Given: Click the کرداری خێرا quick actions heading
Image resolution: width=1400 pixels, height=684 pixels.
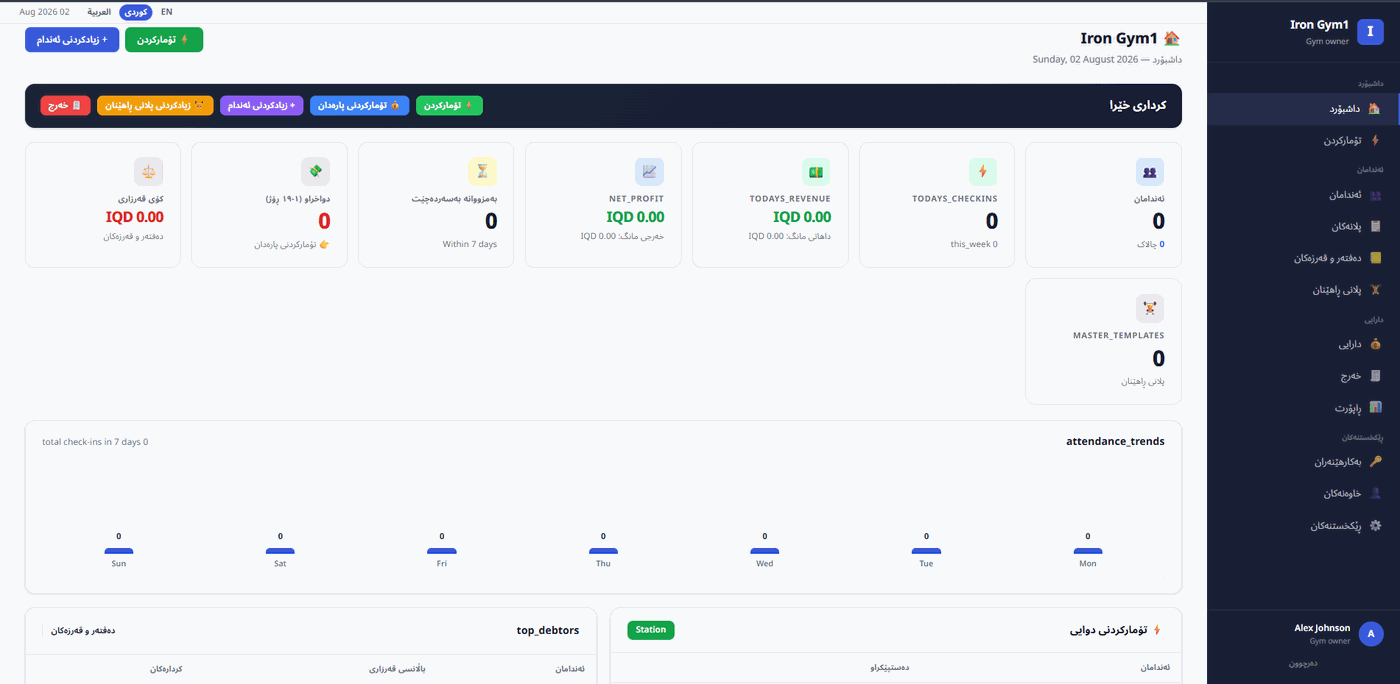Looking at the screenshot, I should tap(1138, 105).
